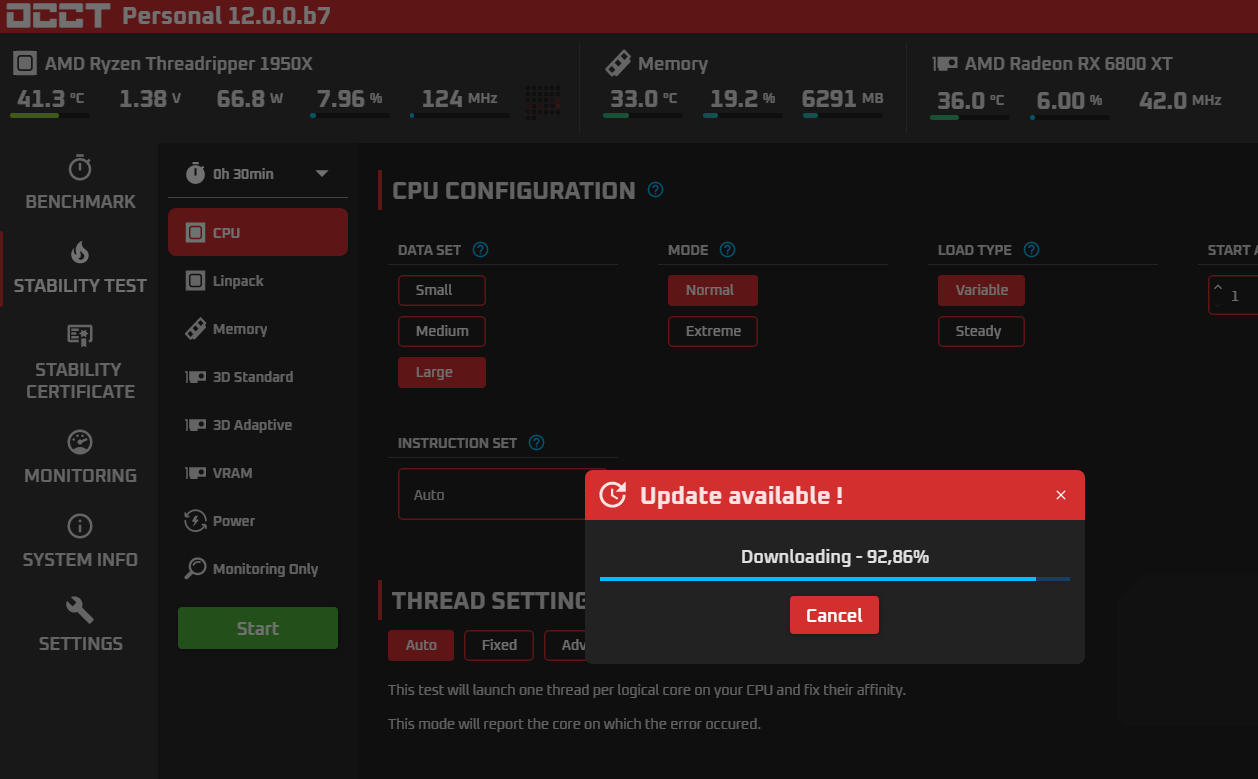Viewport: 1258px width, 779px height.
Task: Click the Memory header icon
Action: click(617, 63)
